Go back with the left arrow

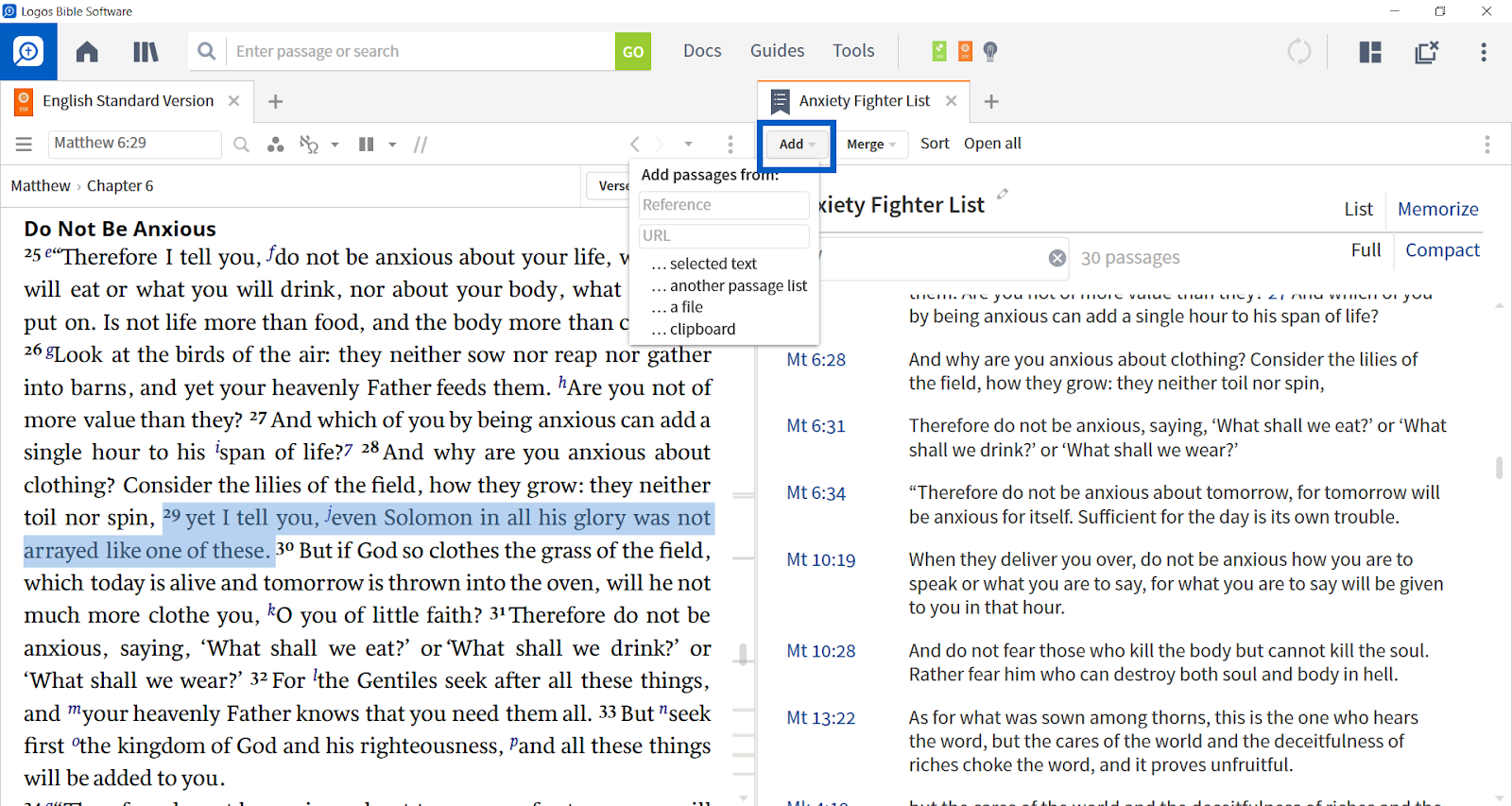coord(634,145)
